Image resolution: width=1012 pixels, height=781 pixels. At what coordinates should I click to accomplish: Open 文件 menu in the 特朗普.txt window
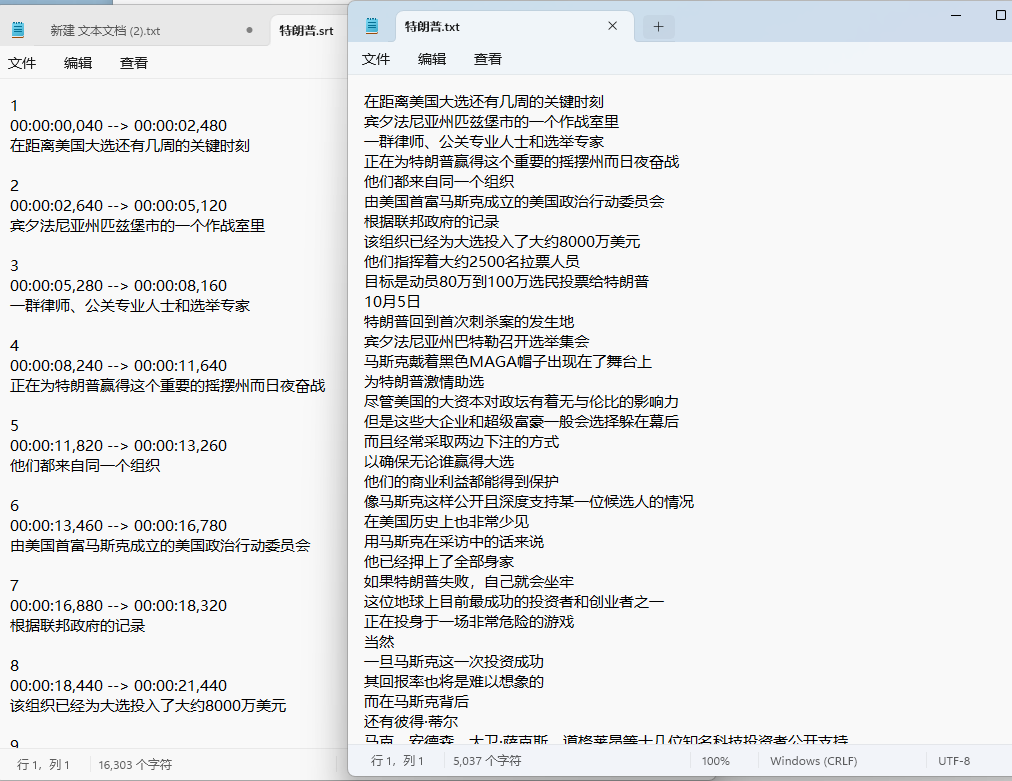click(376, 59)
